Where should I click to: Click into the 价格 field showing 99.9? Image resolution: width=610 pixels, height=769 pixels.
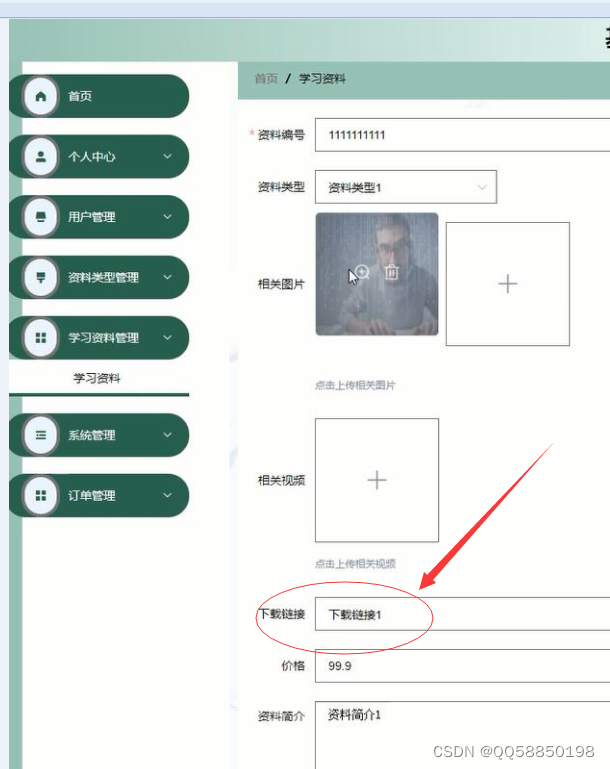[x=462, y=666]
